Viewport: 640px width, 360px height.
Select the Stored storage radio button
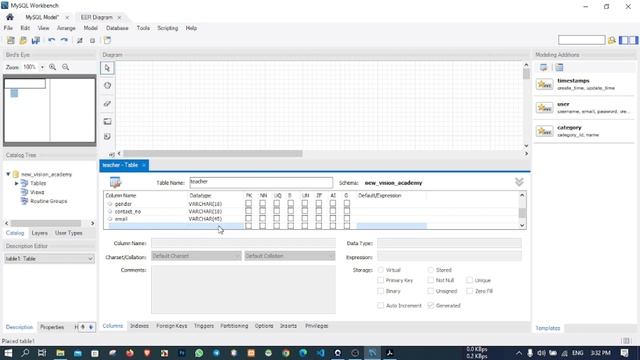click(431, 270)
